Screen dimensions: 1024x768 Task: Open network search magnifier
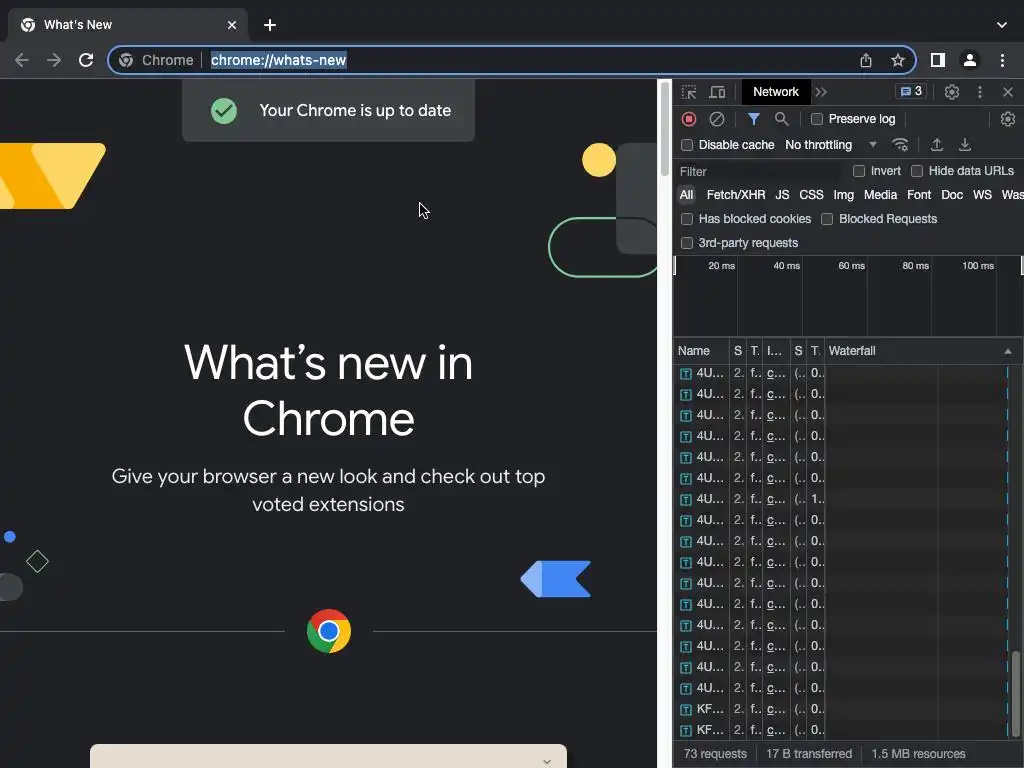[x=781, y=119]
